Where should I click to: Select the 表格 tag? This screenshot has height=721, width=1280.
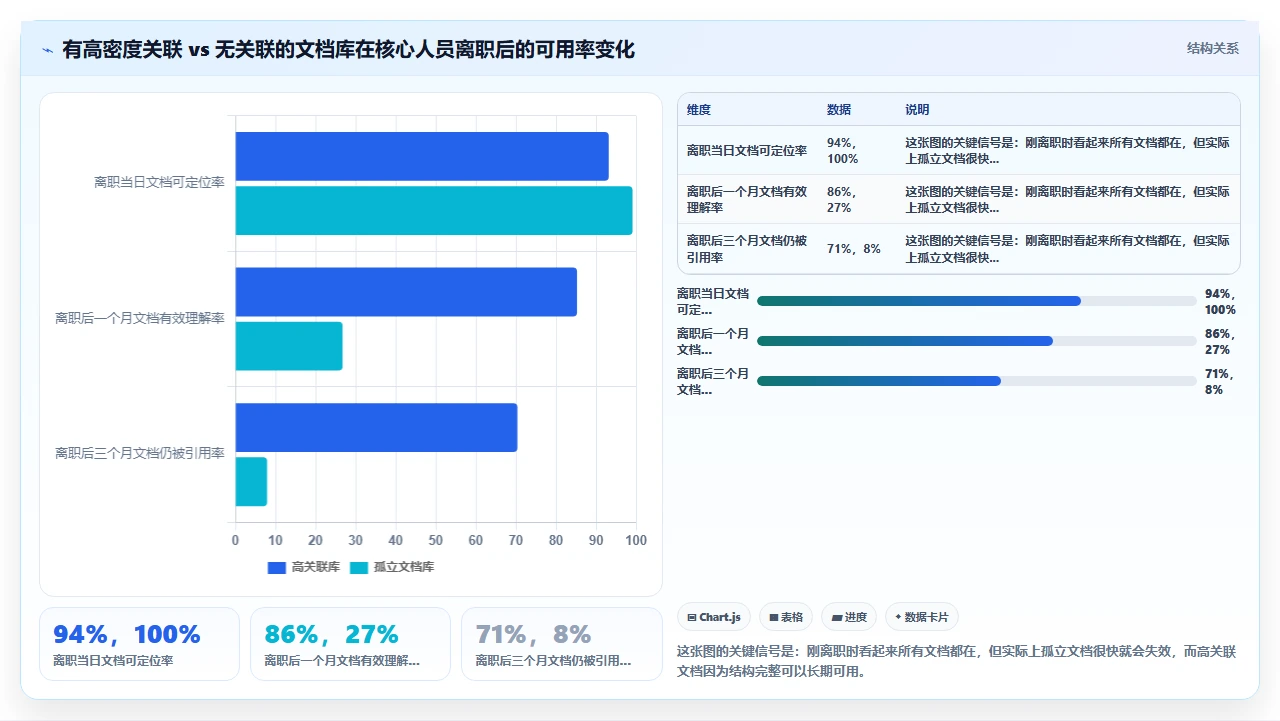(x=786, y=618)
